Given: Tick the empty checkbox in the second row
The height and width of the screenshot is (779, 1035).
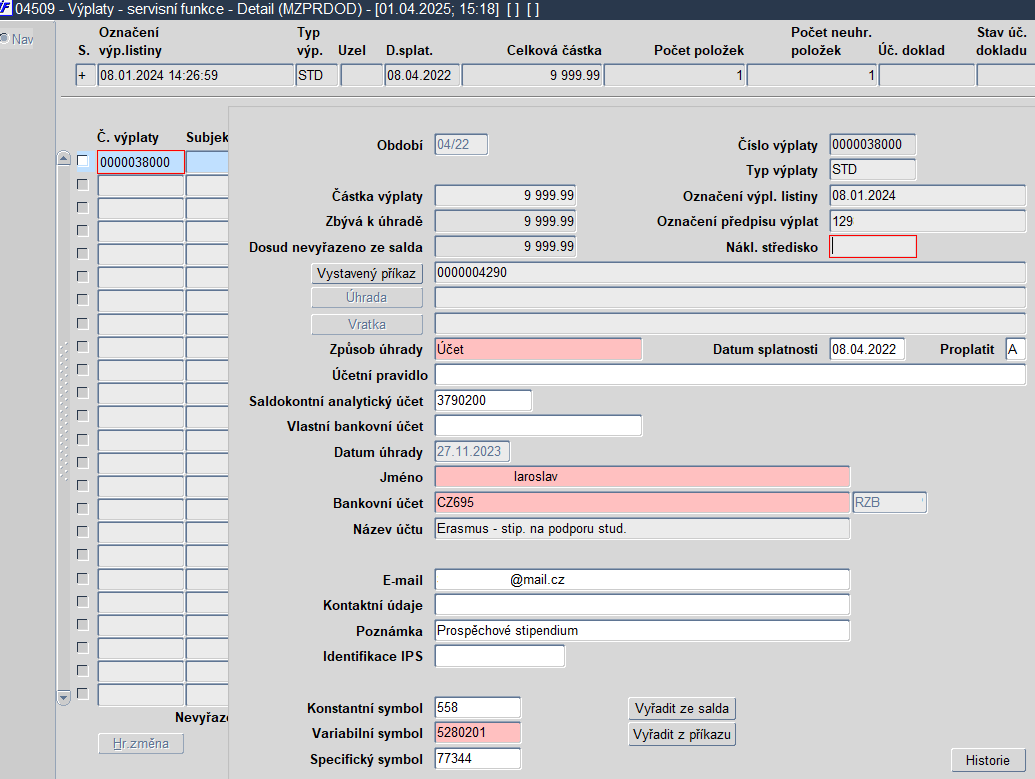Looking at the screenshot, I should tap(82, 184).
